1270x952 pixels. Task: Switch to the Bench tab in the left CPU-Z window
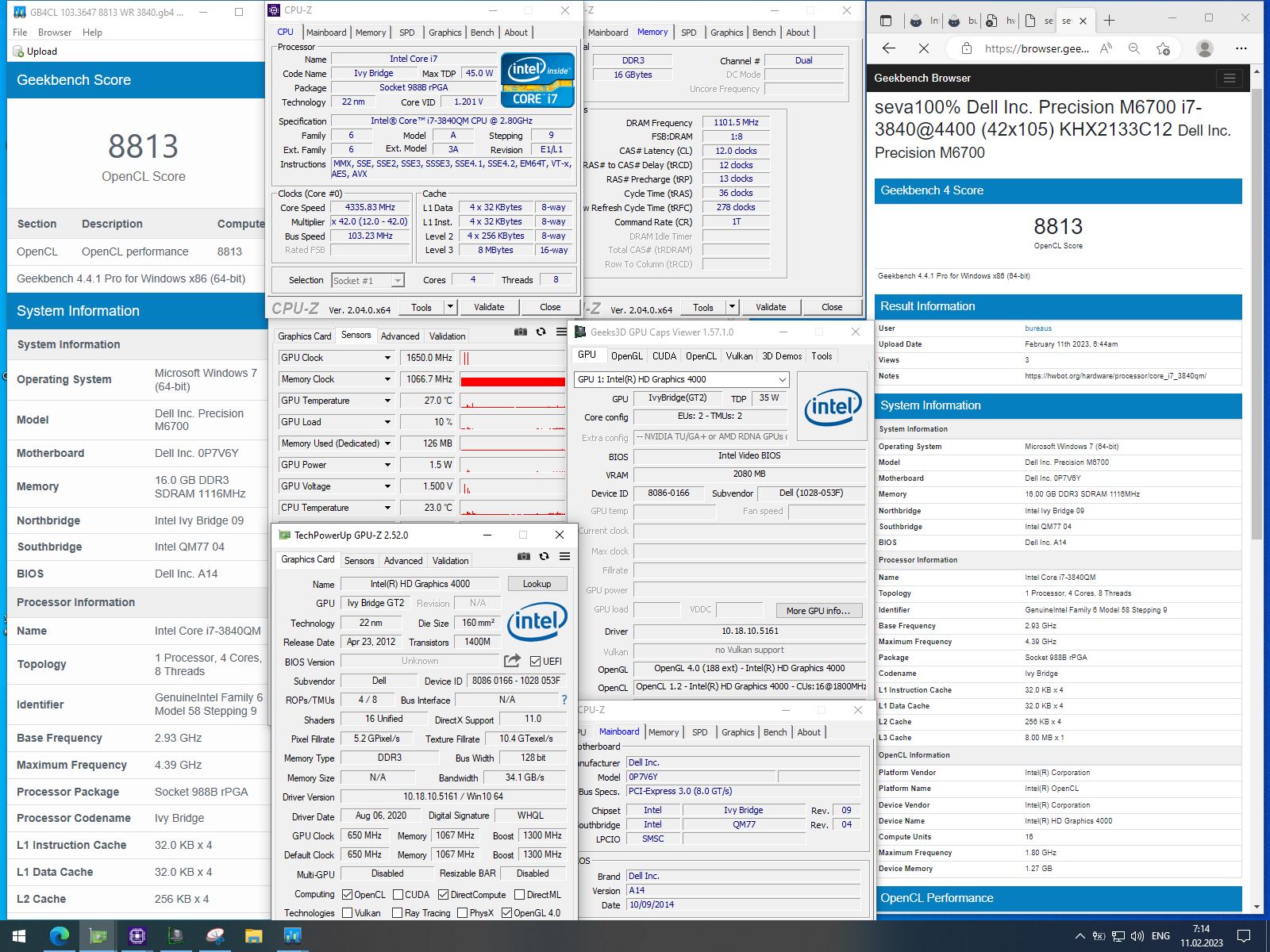(x=482, y=33)
